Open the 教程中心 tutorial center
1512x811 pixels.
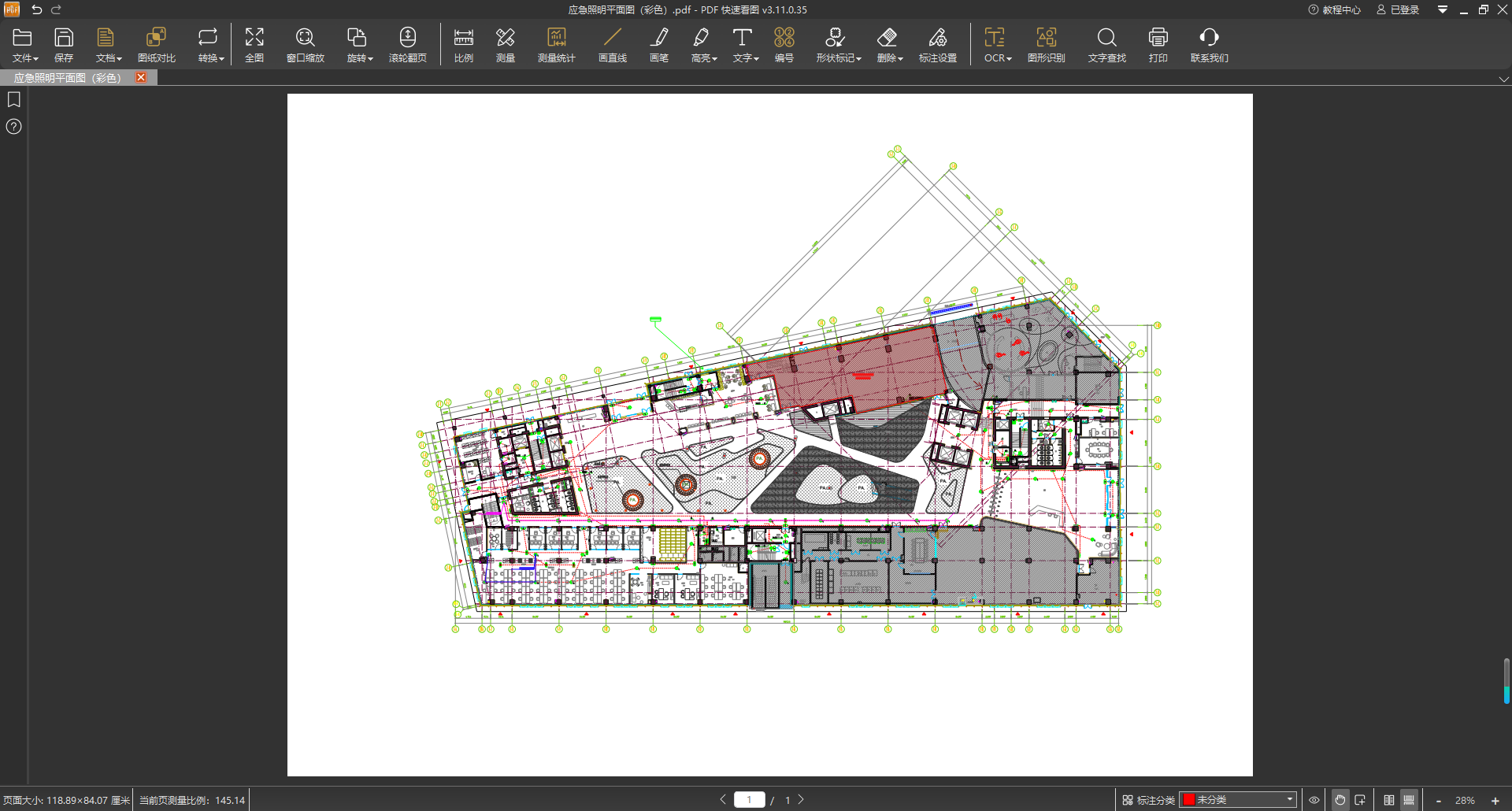coord(1335,9)
